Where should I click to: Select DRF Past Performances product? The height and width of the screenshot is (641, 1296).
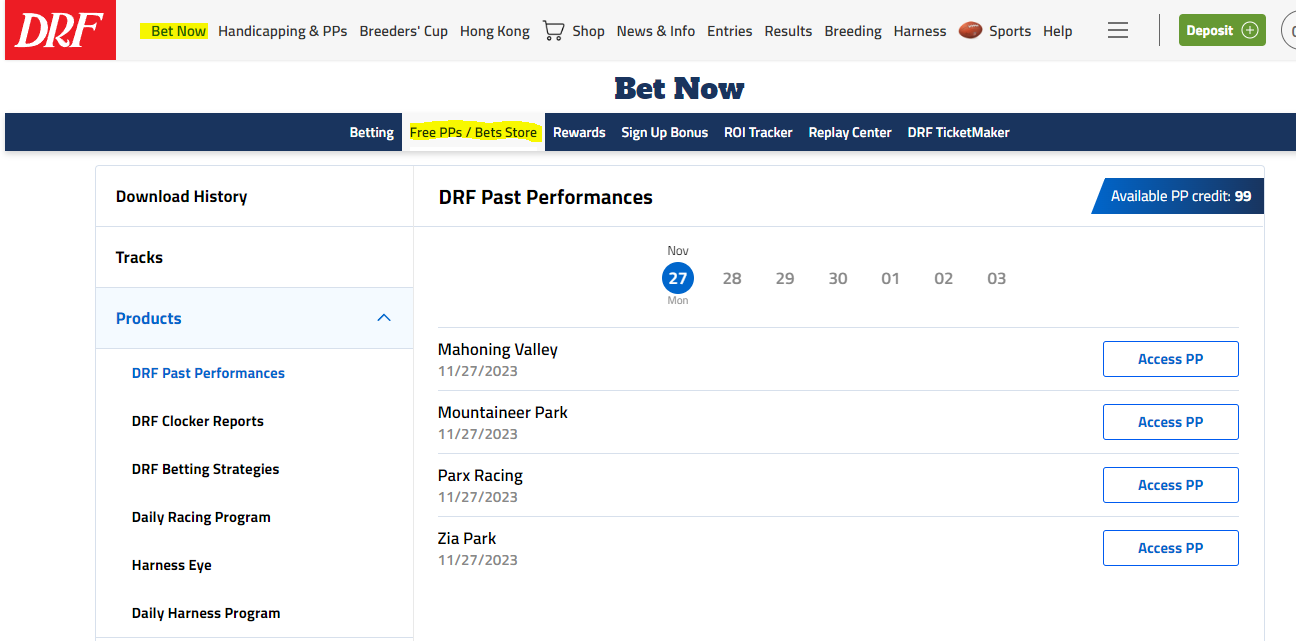(x=208, y=373)
